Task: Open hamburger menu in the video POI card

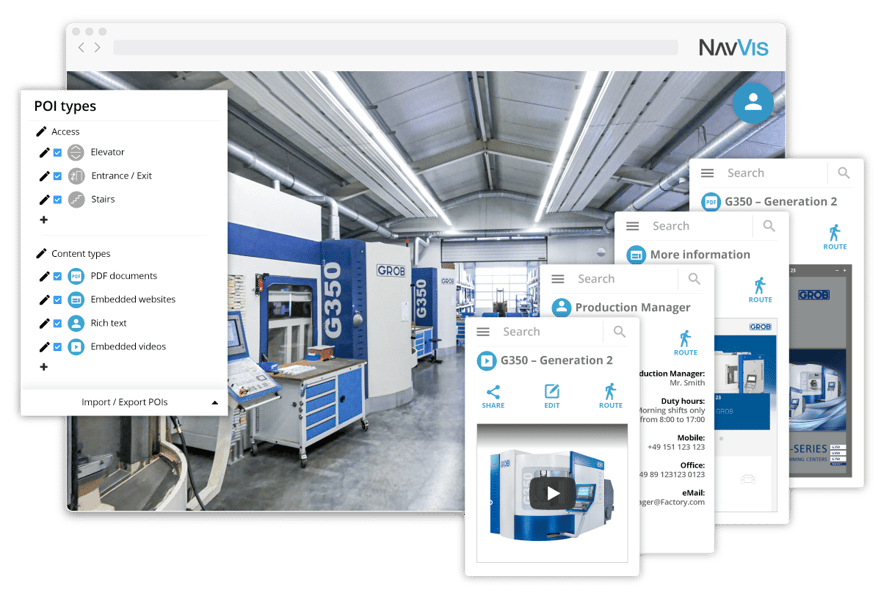Action: tap(483, 332)
